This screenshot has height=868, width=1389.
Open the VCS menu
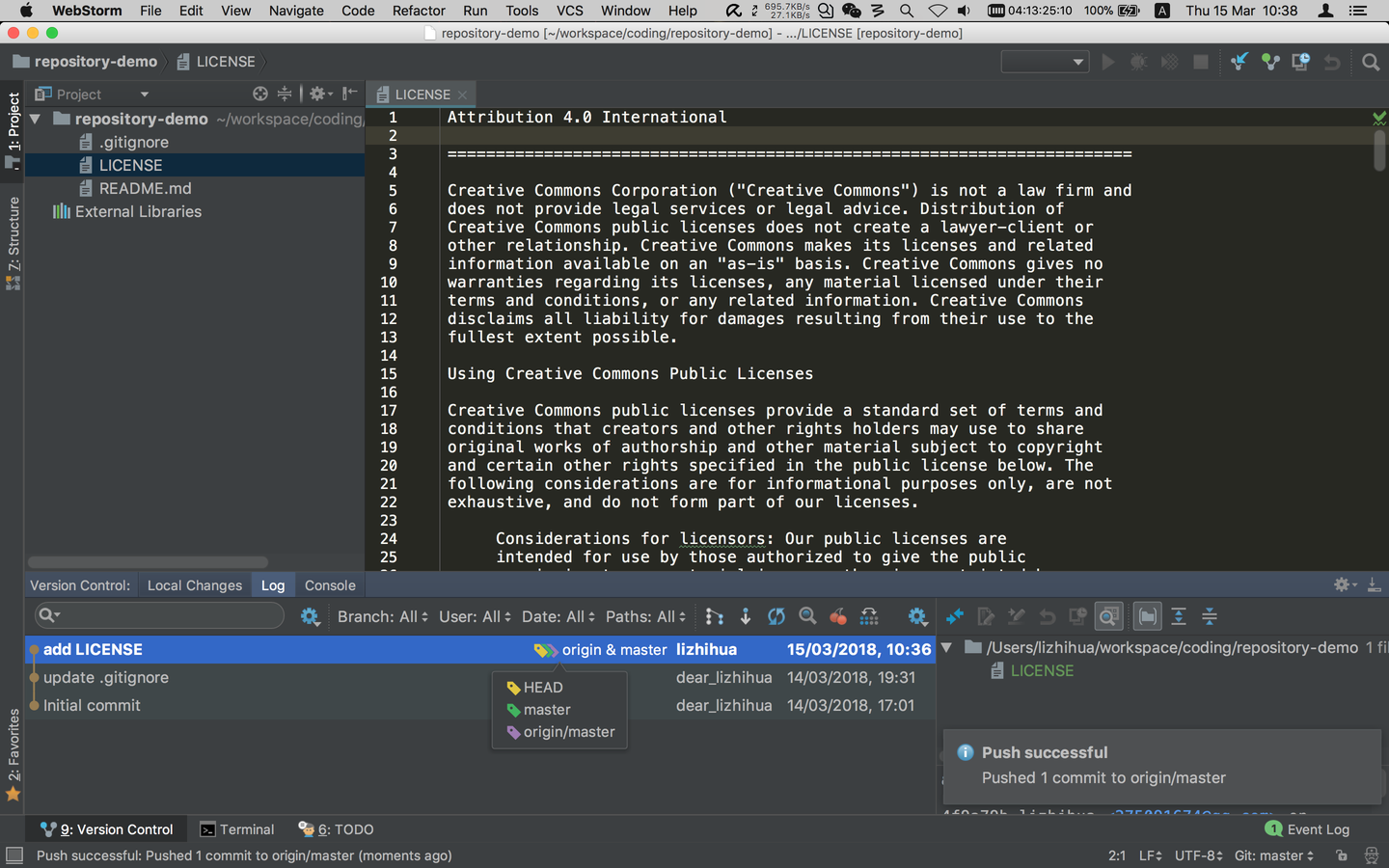pos(569,11)
